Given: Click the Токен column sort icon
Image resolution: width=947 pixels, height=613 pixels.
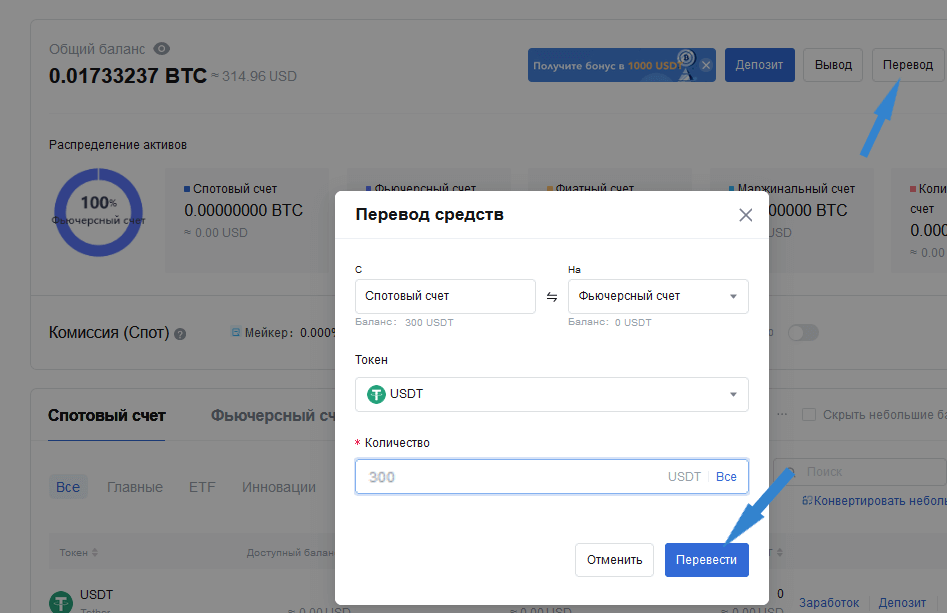Looking at the screenshot, I should (x=95, y=553).
